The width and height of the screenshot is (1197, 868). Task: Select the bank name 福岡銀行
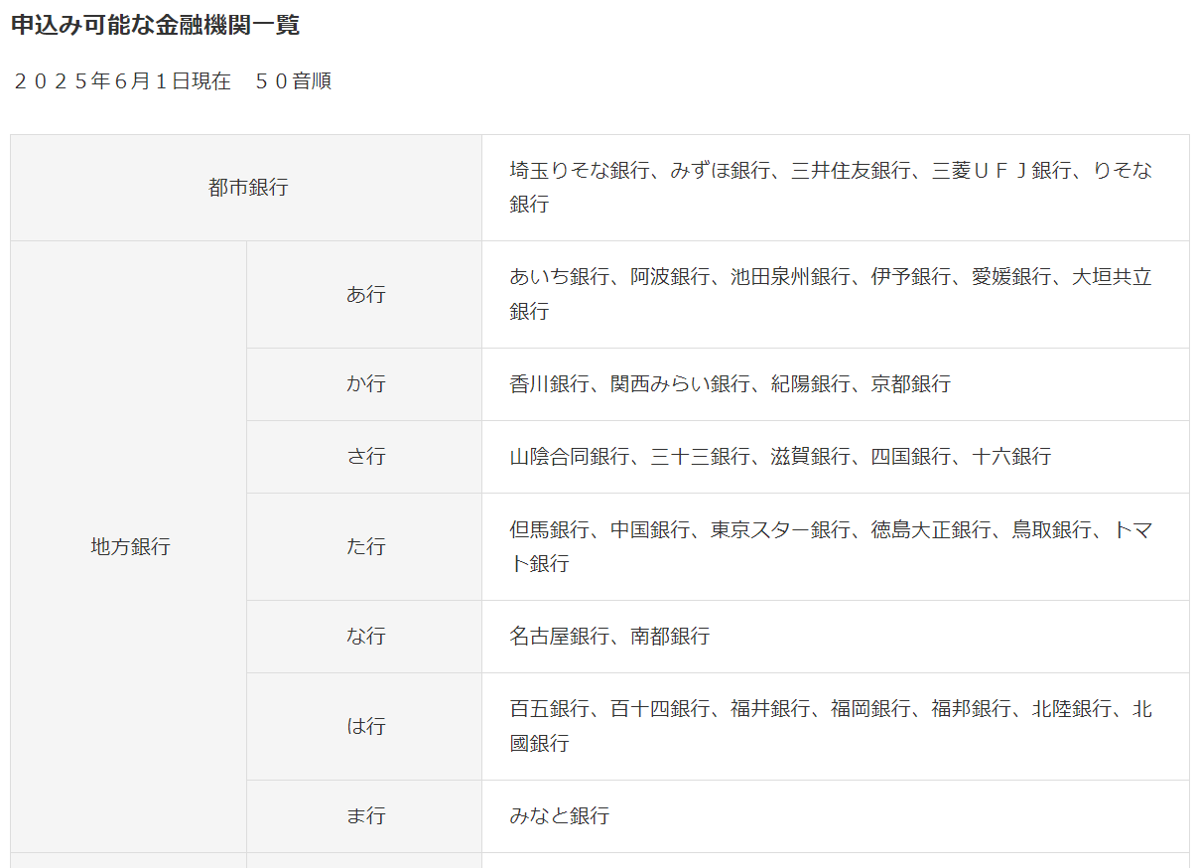[x=870, y=708]
